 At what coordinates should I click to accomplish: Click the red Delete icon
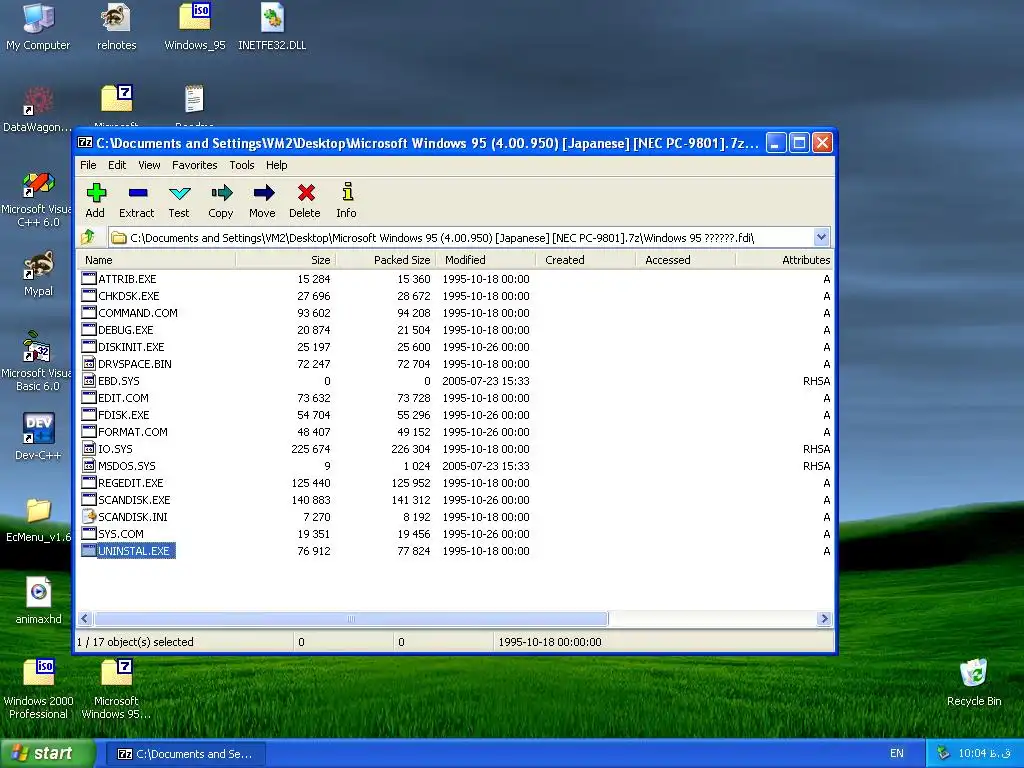click(306, 193)
